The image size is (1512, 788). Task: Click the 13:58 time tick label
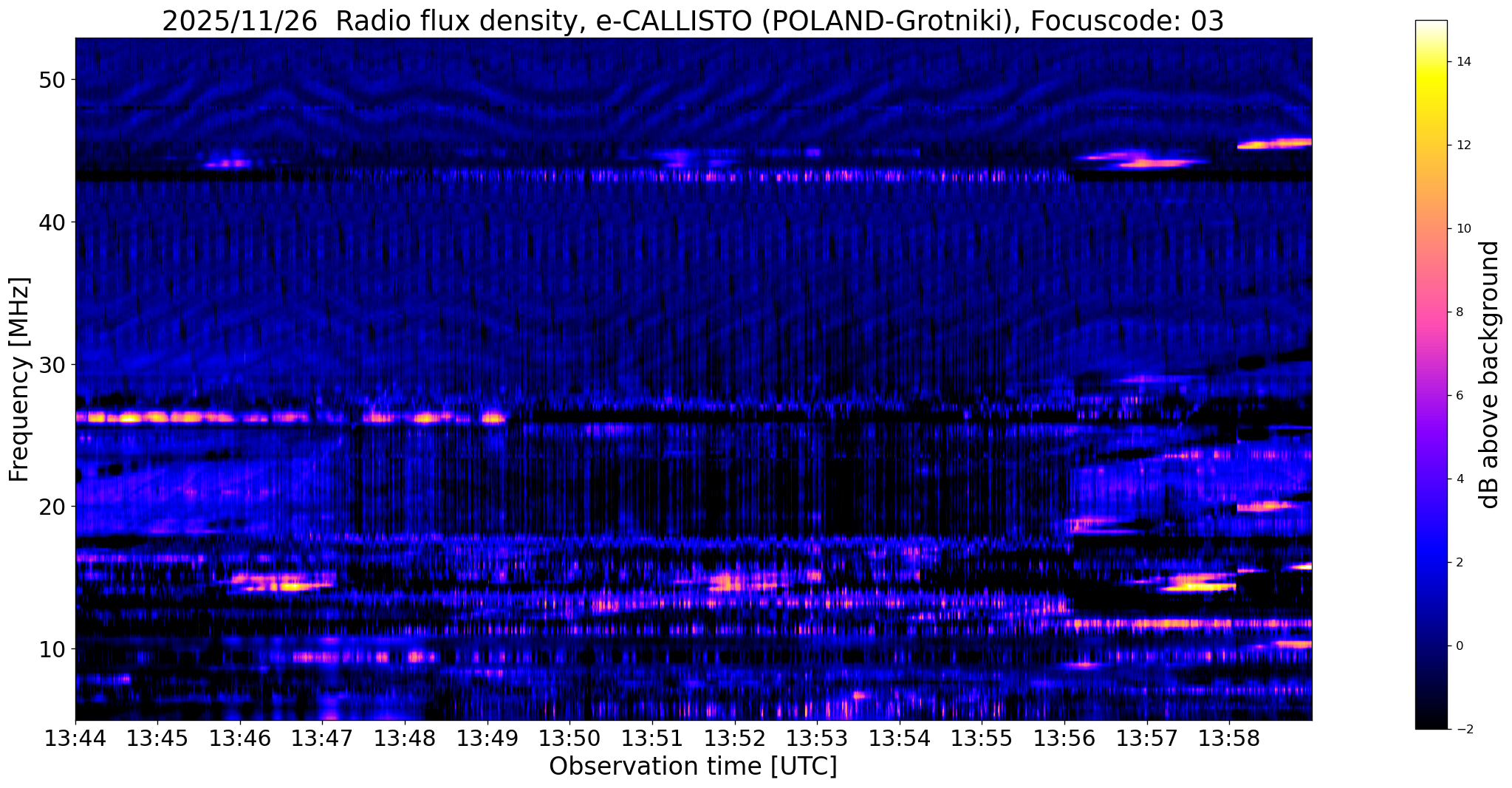coord(1229,738)
